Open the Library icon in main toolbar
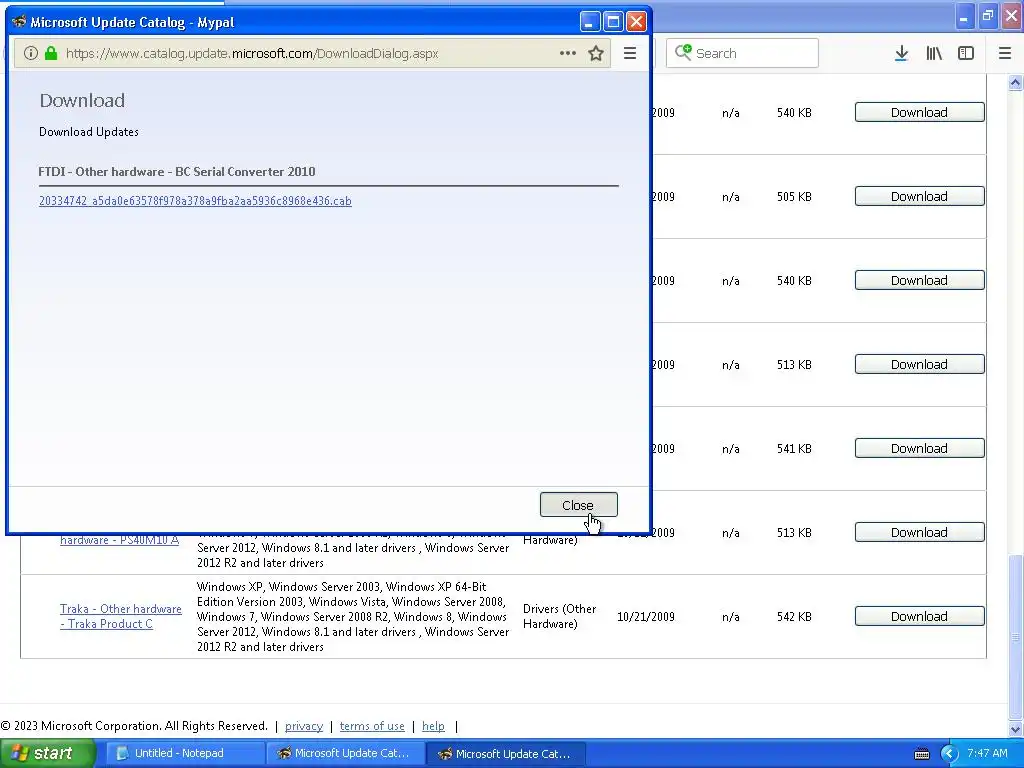1024x768 pixels. click(x=934, y=54)
